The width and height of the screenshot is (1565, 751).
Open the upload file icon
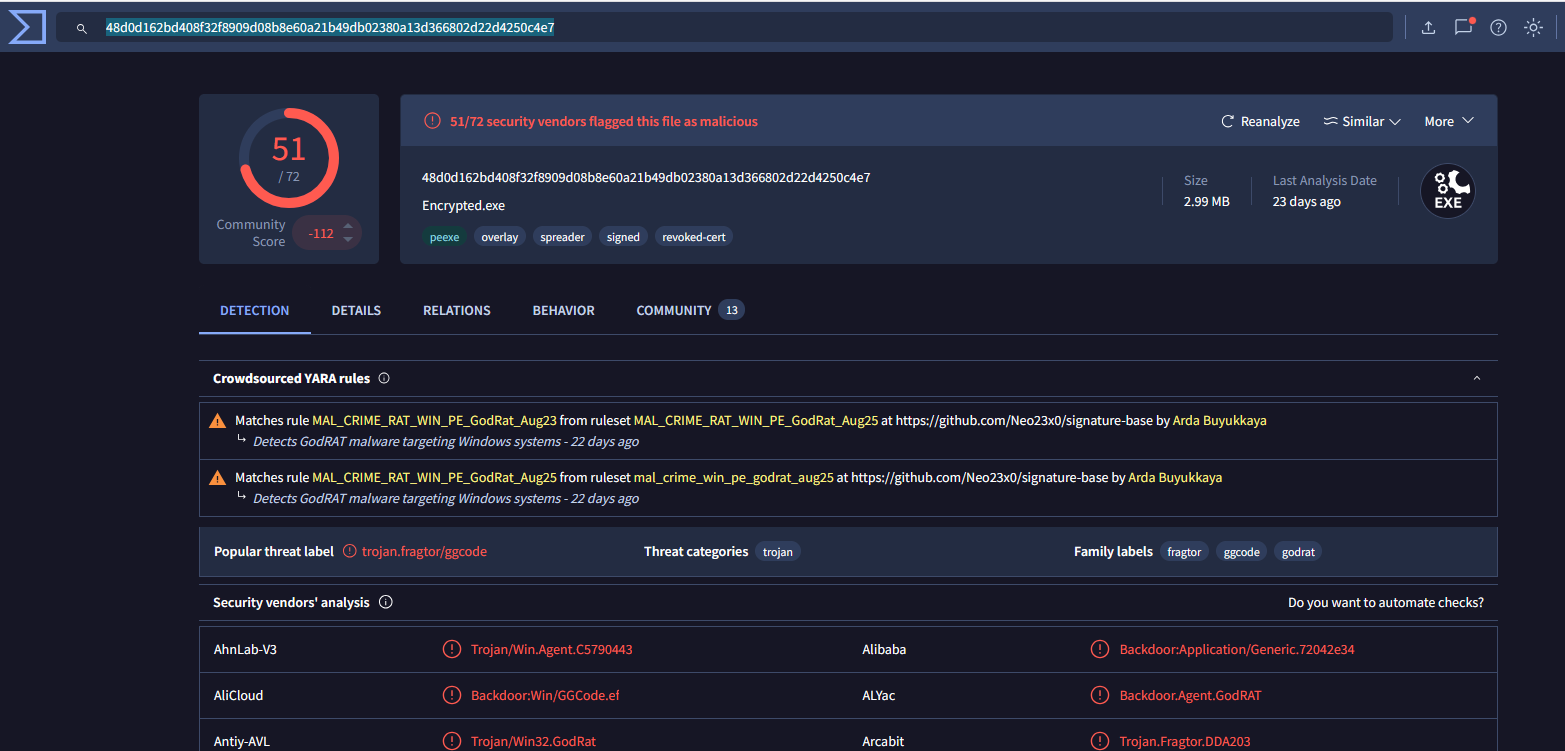pos(1428,28)
